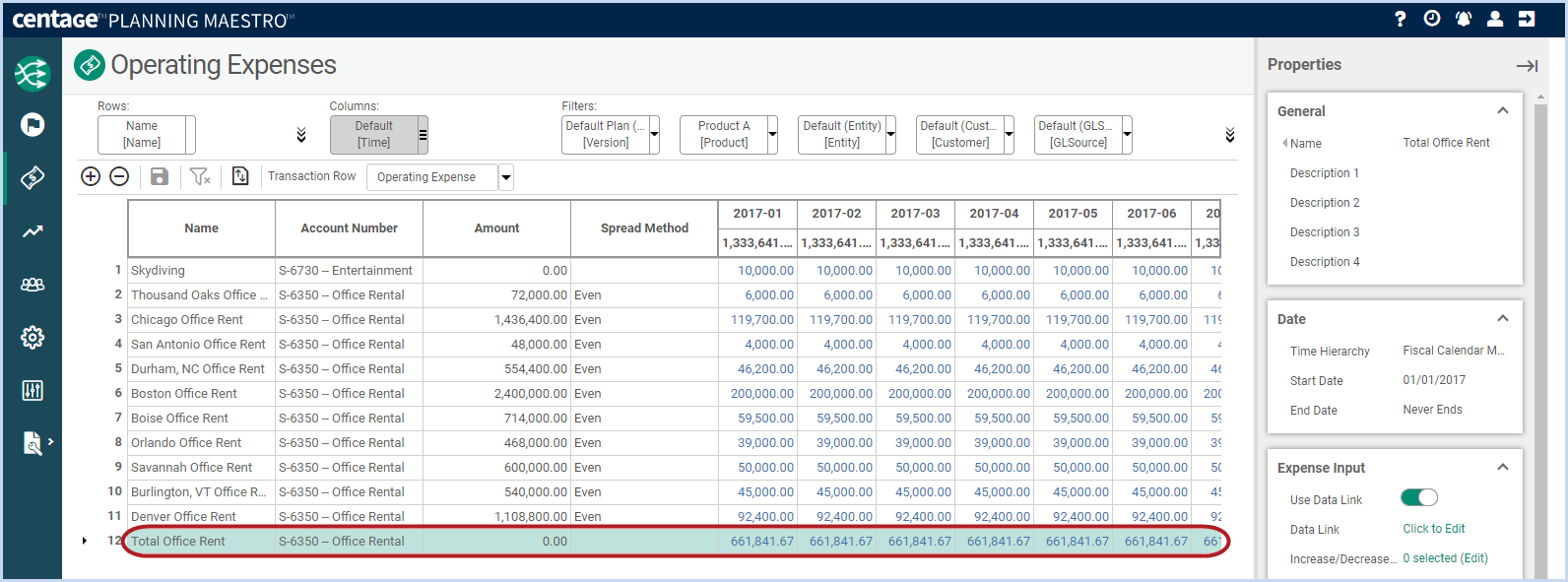Open the document search sidebar icon
1568x582 pixels.
click(x=33, y=443)
